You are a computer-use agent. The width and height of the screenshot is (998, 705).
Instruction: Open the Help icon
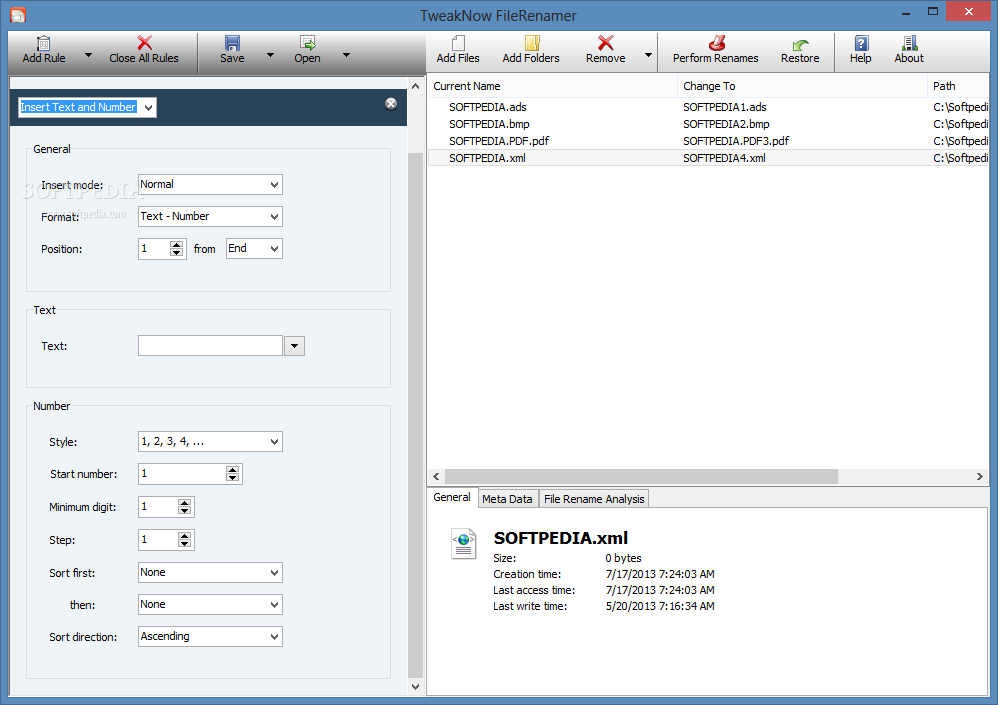(861, 43)
